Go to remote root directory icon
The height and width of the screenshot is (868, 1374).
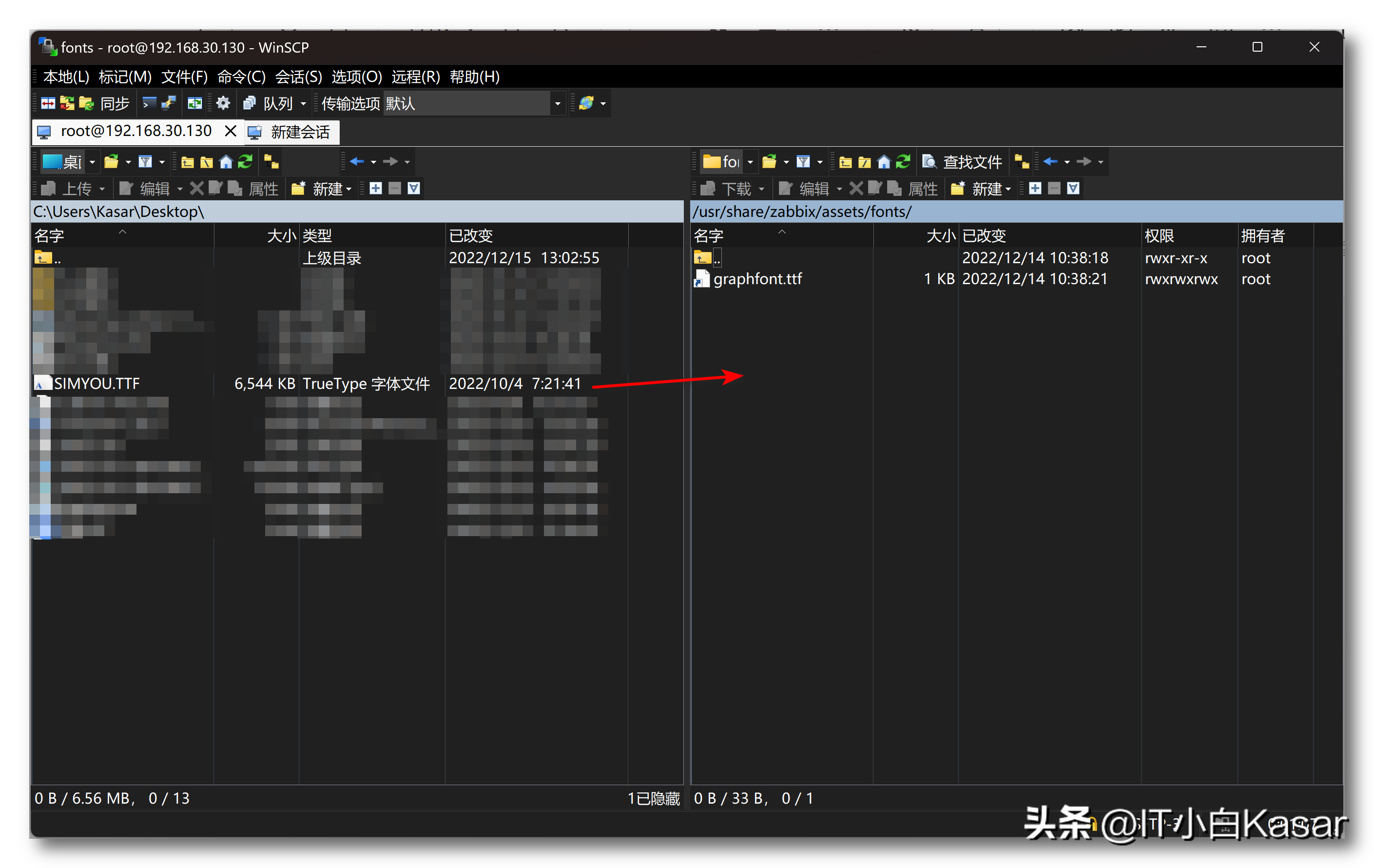click(x=865, y=162)
